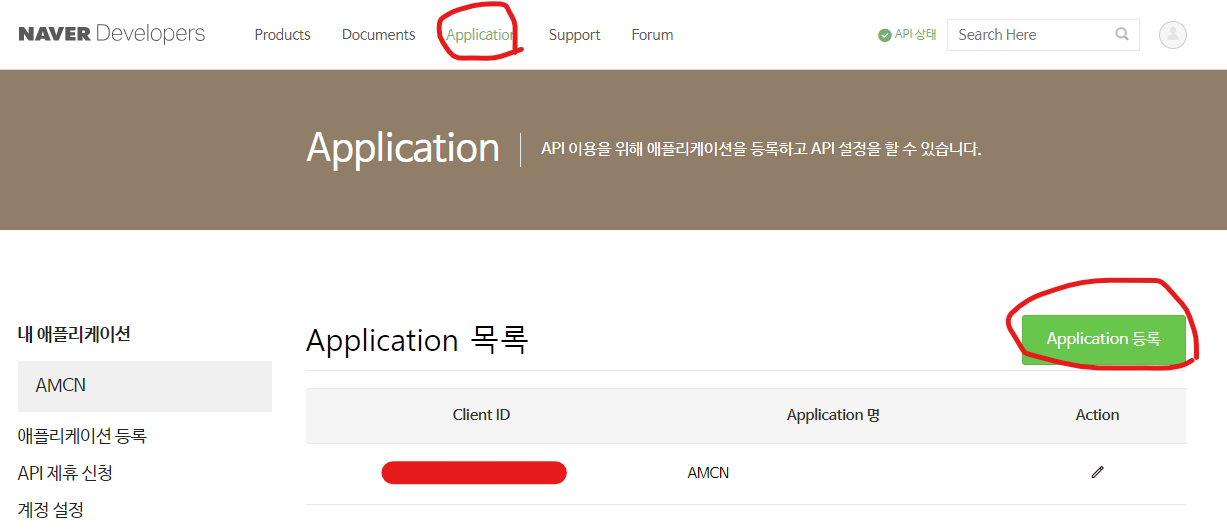
Task: Select AMCN in the sidebar
Action: point(145,386)
